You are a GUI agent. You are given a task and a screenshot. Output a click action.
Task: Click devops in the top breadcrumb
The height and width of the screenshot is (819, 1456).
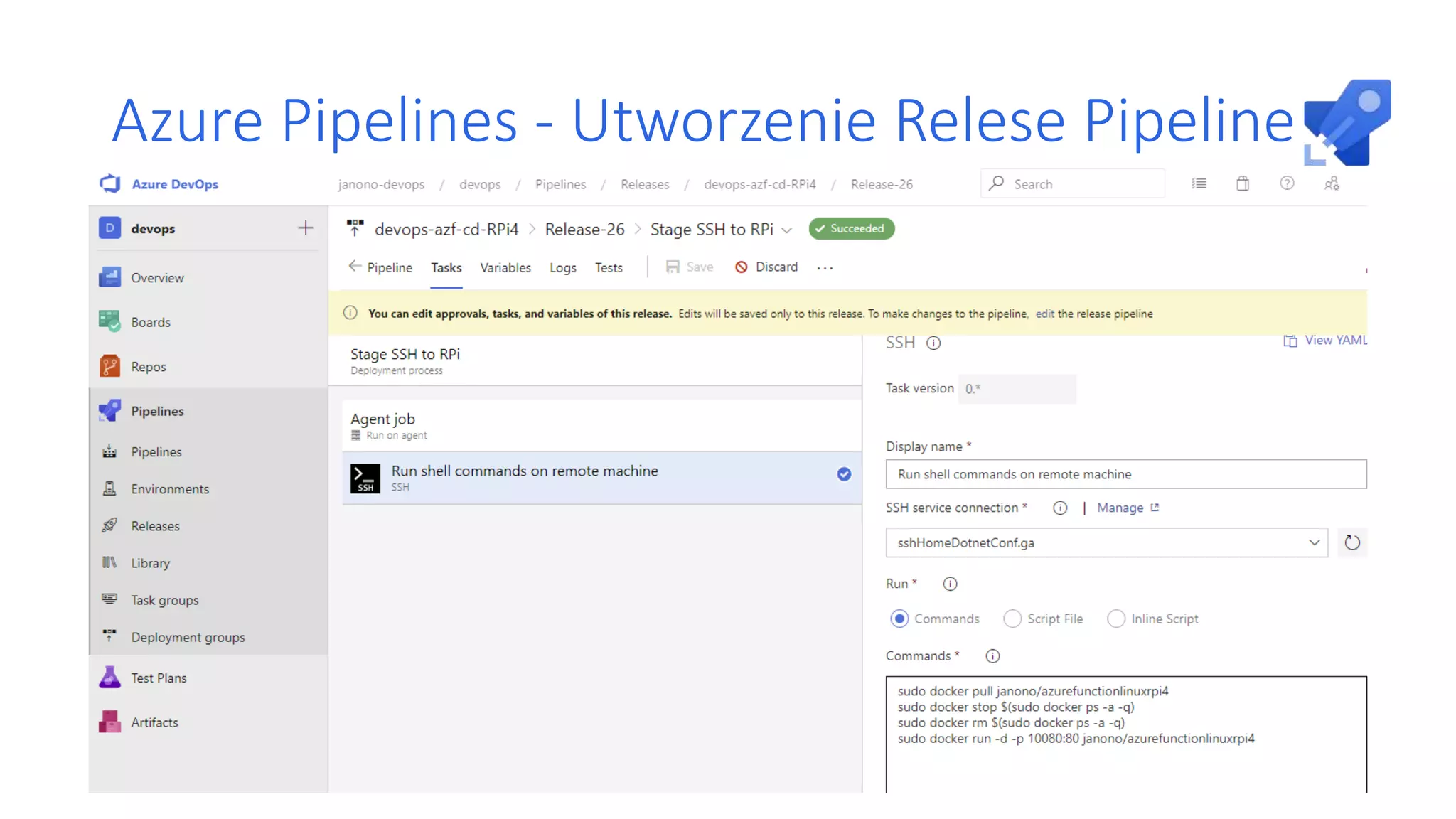point(480,184)
